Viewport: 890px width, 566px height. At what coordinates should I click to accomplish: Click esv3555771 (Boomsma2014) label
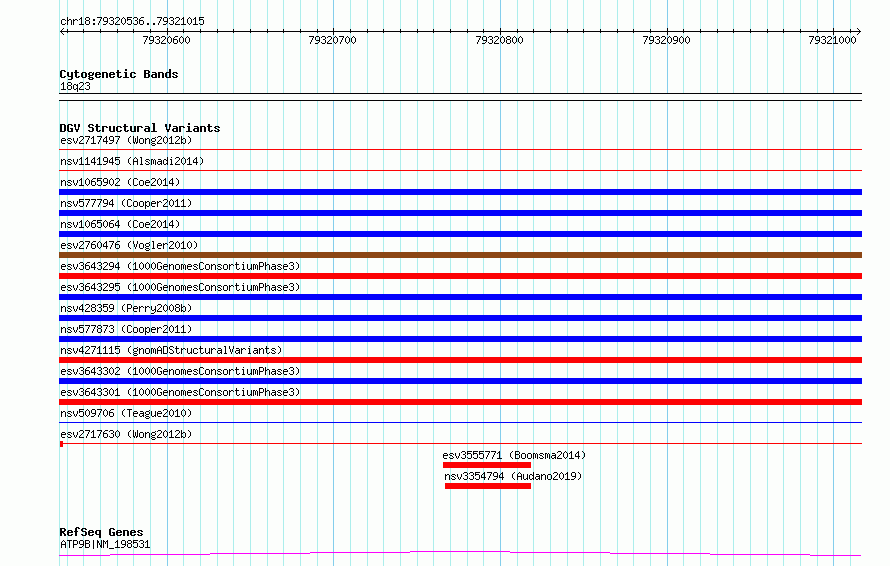pos(514,455)
